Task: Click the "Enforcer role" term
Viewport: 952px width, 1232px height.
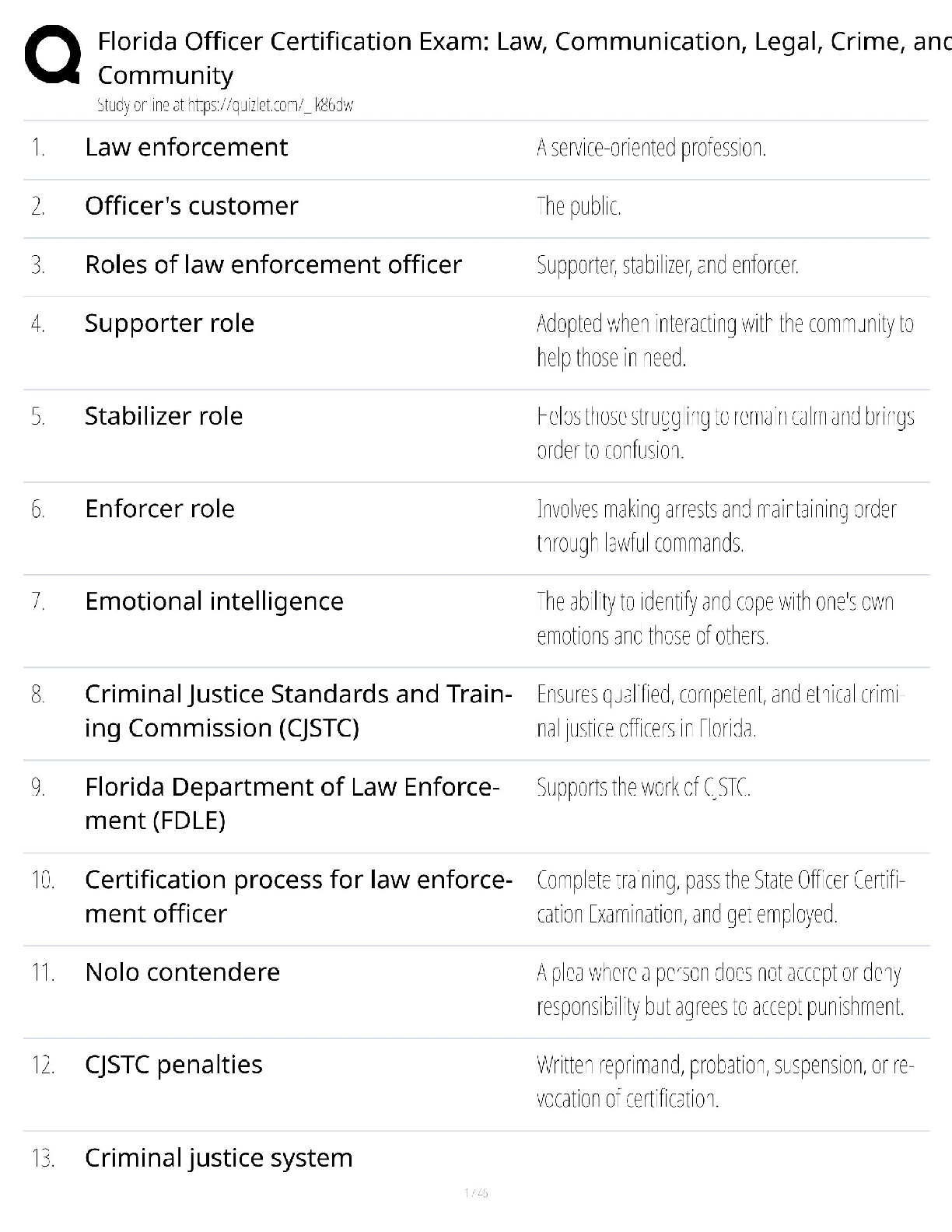Action: tap(159, 509)
